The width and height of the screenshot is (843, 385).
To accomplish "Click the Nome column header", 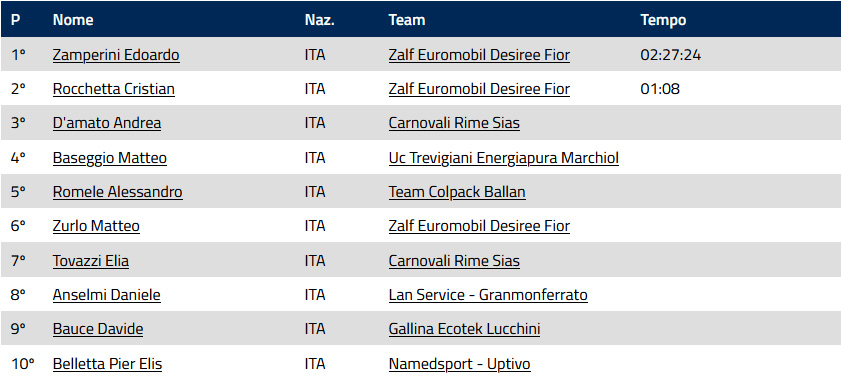I will tap(73, 20).
